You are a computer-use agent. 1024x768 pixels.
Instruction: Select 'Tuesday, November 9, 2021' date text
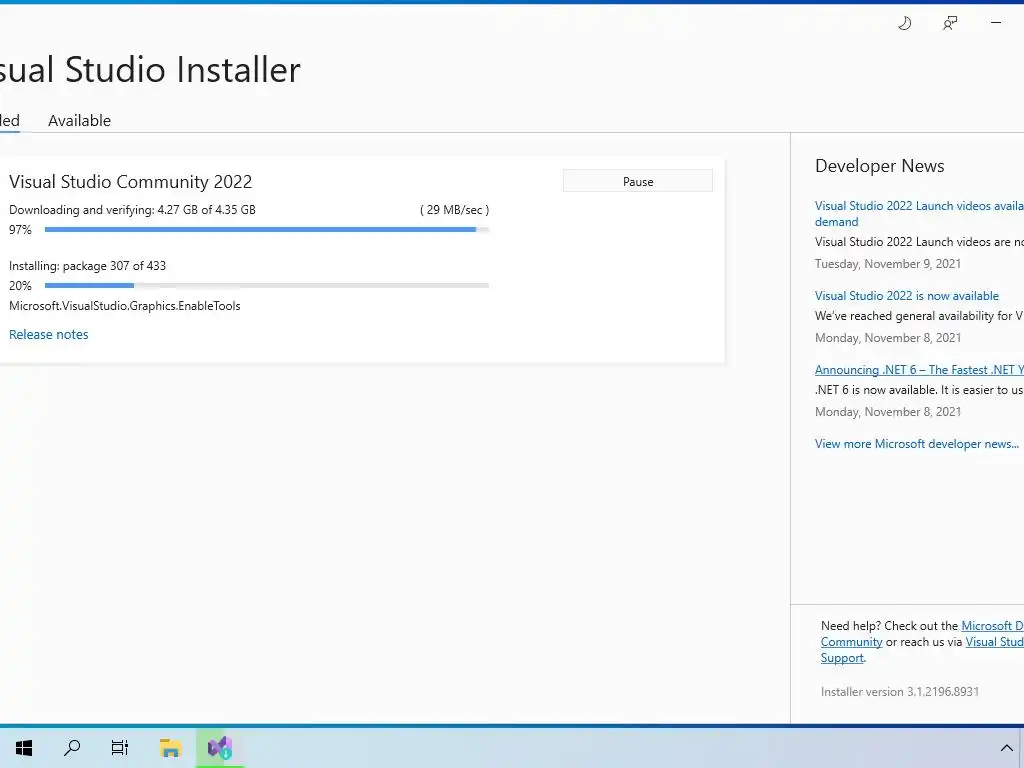pos(888,264)
